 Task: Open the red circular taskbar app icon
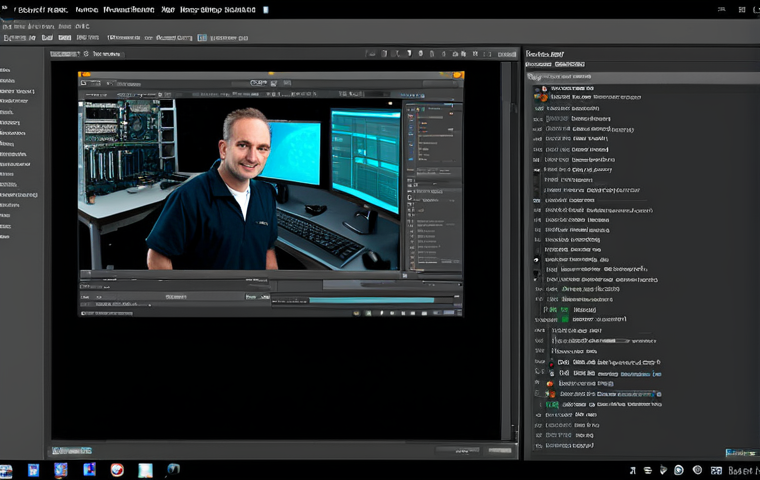[117, 470]
